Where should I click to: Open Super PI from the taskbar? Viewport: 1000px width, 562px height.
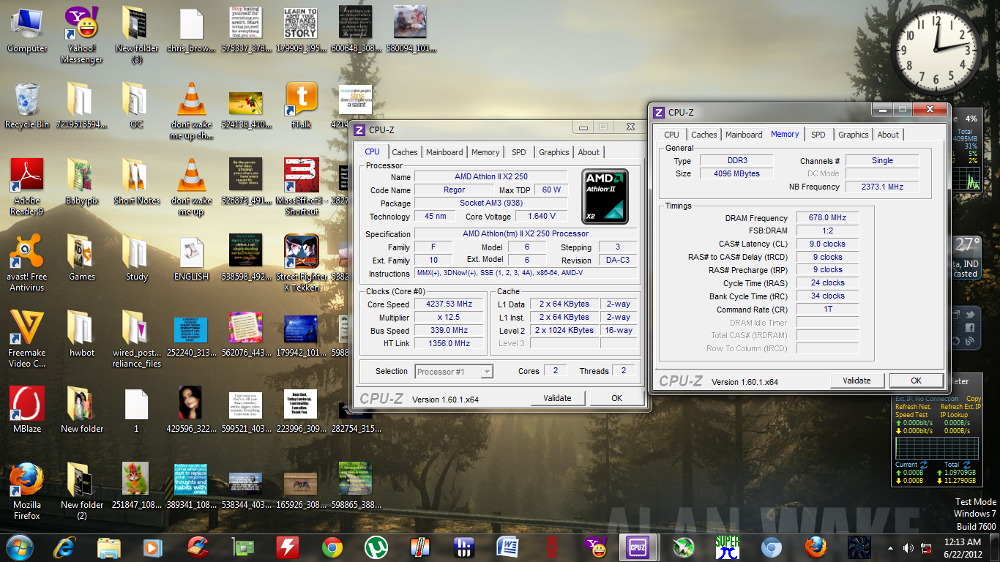pyautogui.click(x=727, y=547)
